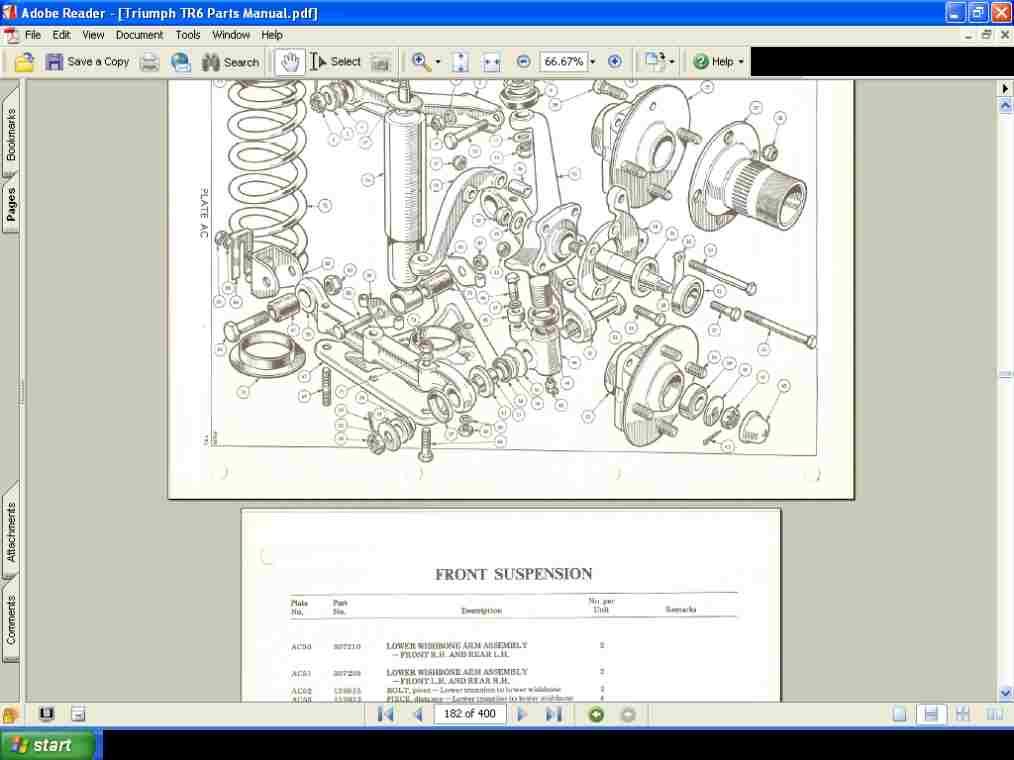Click Save a Copy button
Viewport: 1014px width, 760px height.
(x=88, y=61)
